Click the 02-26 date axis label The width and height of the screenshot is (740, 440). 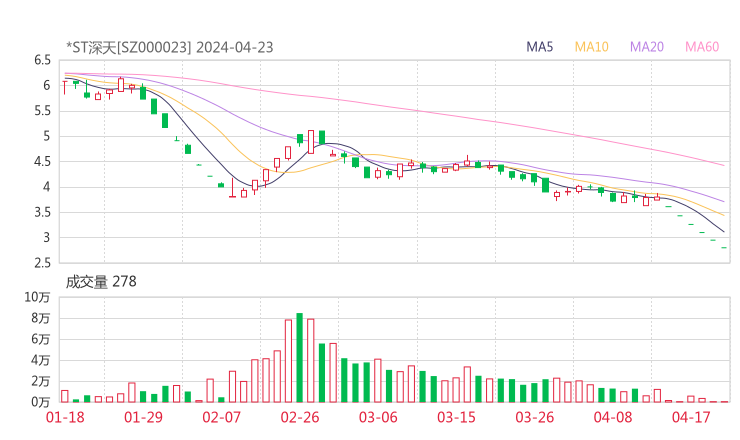pos(300,417)
